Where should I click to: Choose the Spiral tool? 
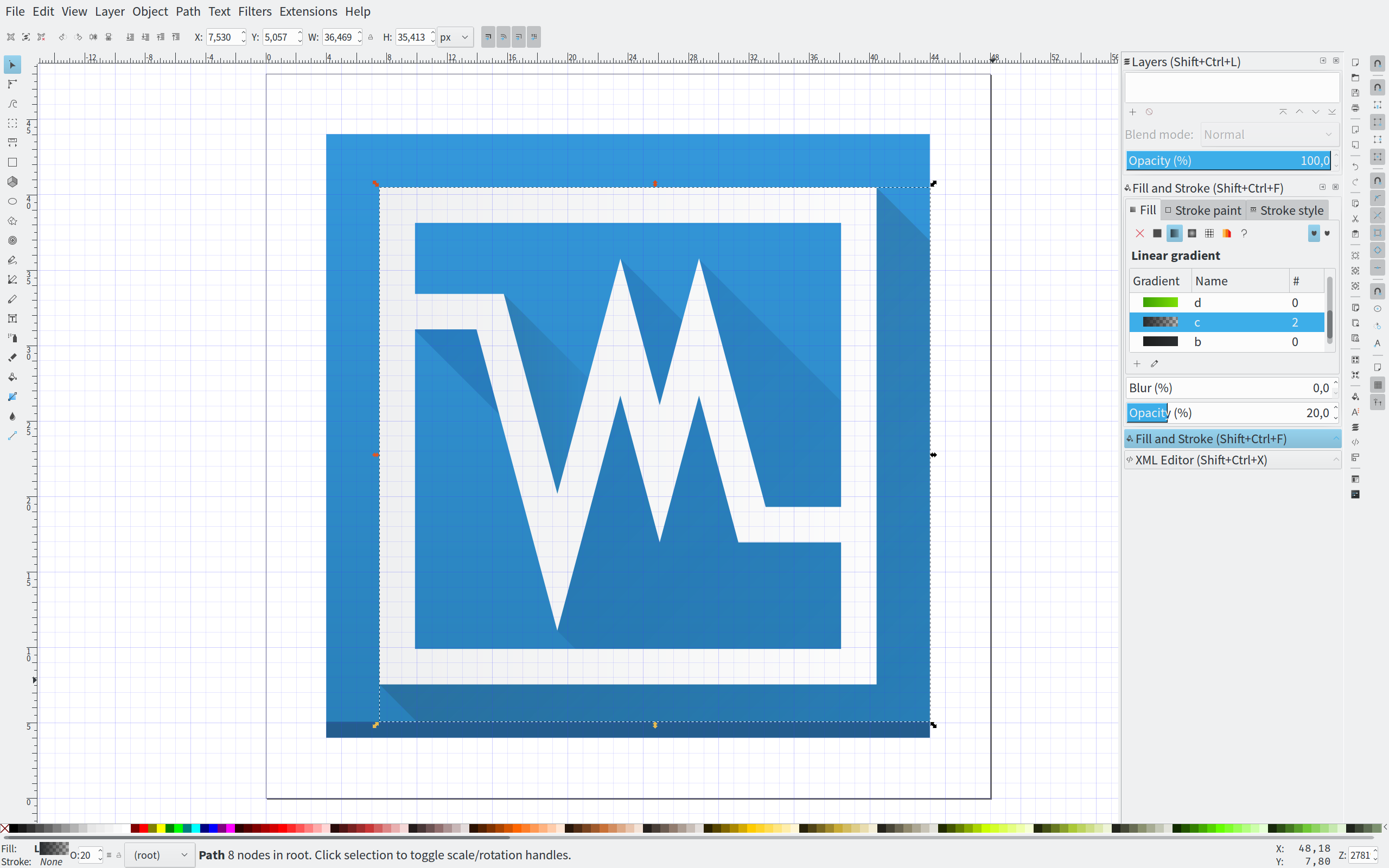12,240
